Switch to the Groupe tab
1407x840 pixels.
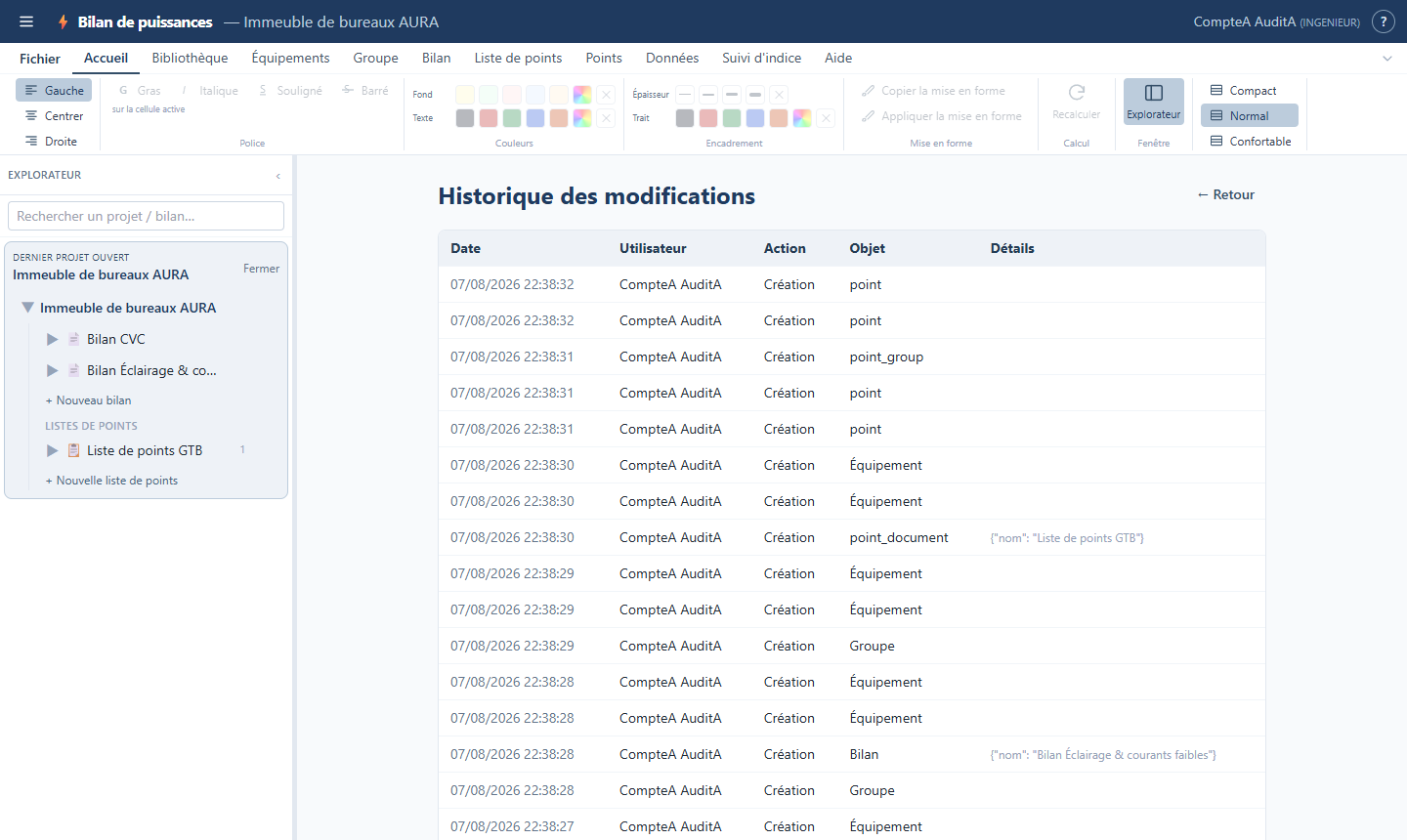pos(375,58)
